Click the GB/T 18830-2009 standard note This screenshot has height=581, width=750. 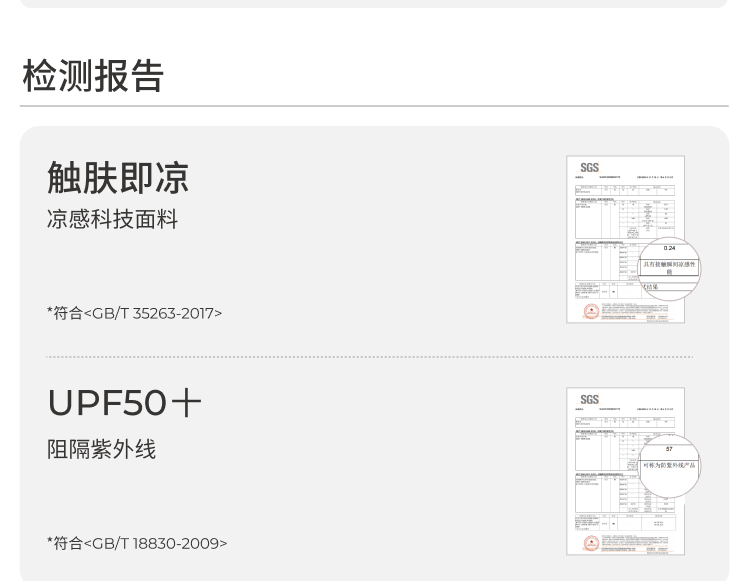point(137,543)
